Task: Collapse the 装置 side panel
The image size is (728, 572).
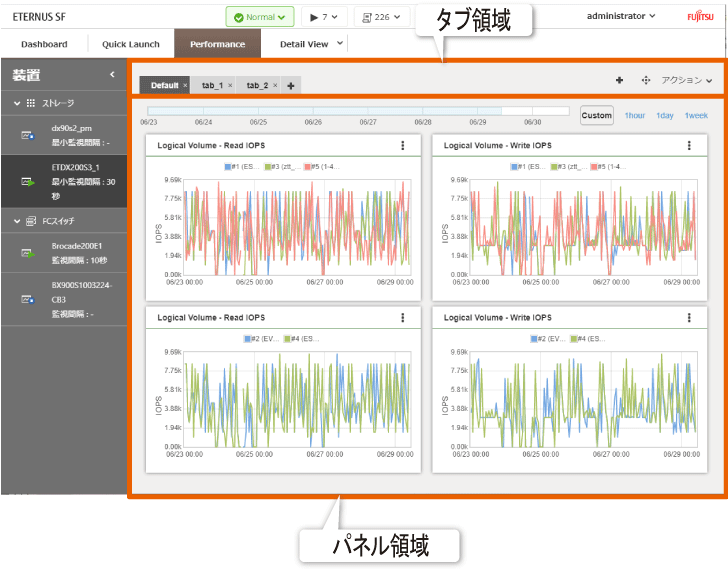Action: coord(112,74)
